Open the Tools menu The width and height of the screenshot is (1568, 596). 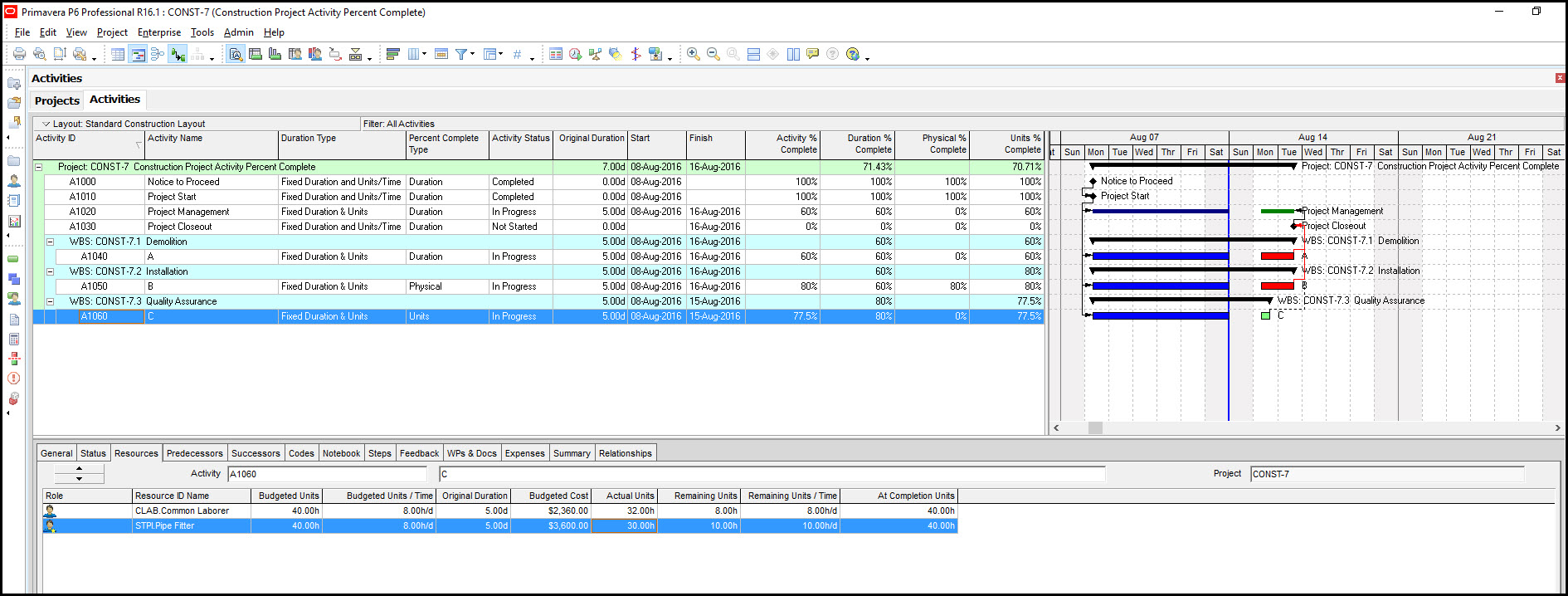pyautogui.click(x=202, y=32)
